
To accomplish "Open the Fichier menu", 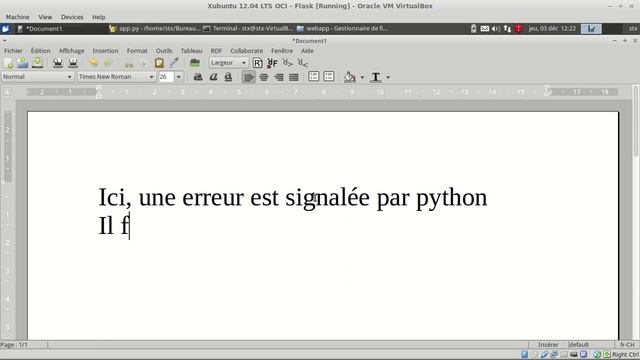I will pos(13,51).
